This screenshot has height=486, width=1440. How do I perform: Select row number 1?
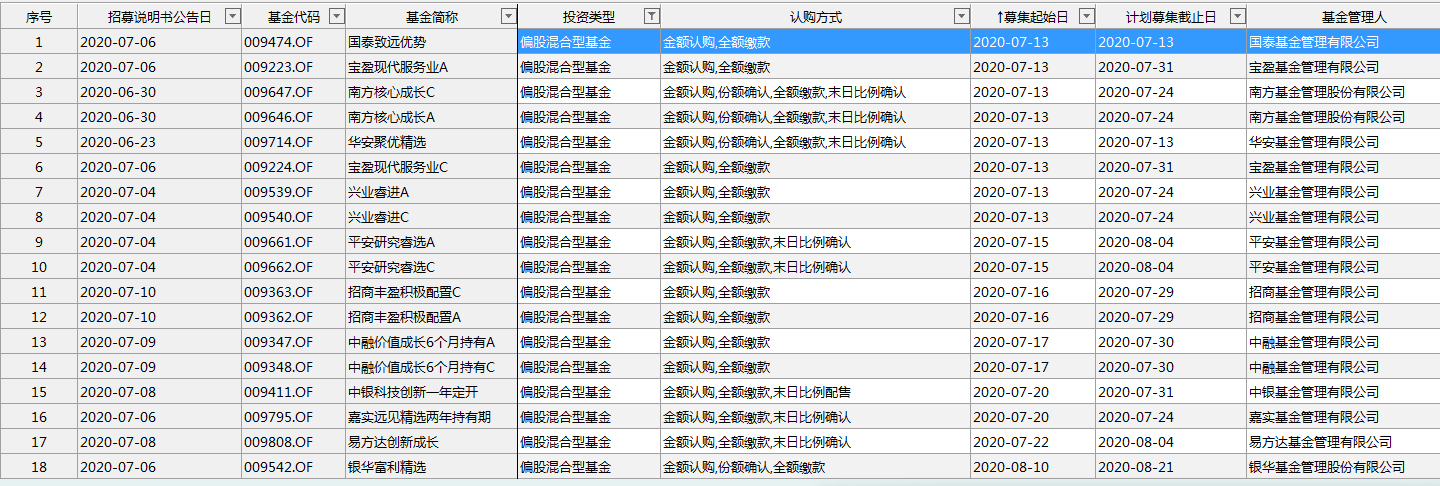pyautogui.click(x=39, y=42)
